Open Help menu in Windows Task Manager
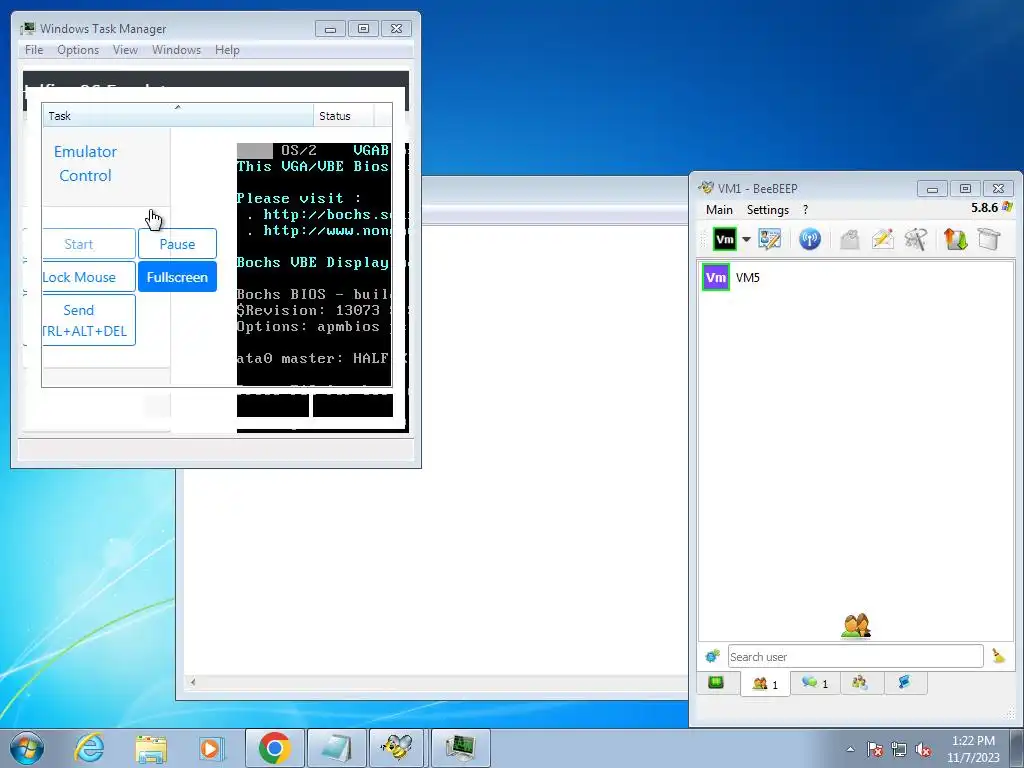Viewport: 1024px width, 768px height. [227, 50]
